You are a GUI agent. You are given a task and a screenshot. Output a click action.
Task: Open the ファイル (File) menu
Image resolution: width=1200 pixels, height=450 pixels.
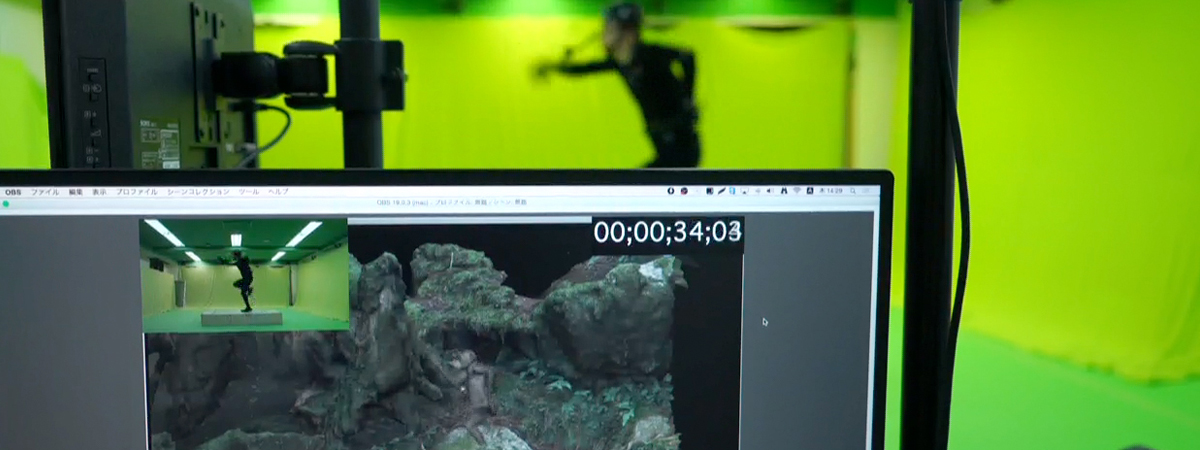tap(45, 191)
